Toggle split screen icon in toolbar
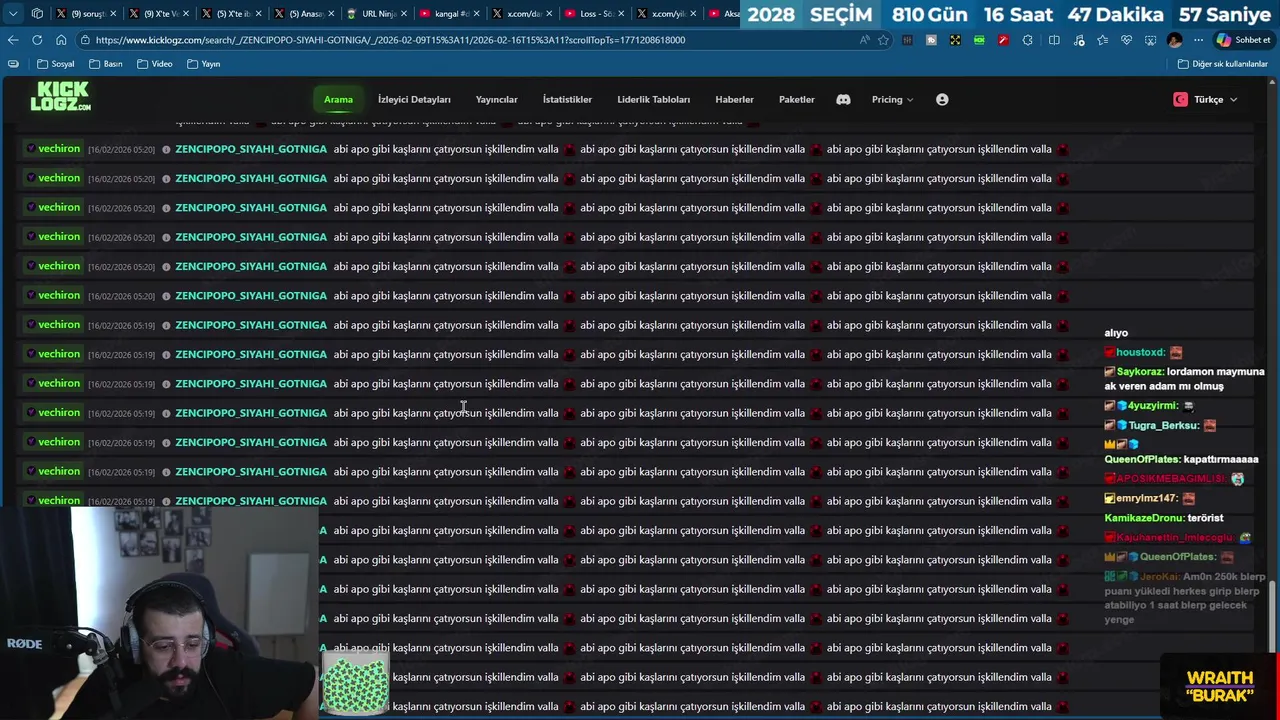Image resolution: width=1280 pixels, height=720 pixels. click(1054, 40)
